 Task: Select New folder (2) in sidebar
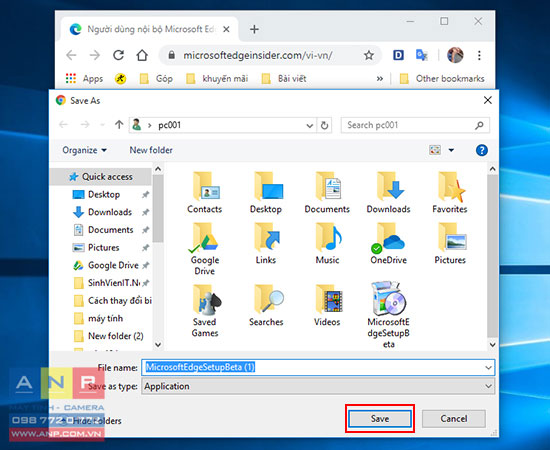[x=109, y=336]
